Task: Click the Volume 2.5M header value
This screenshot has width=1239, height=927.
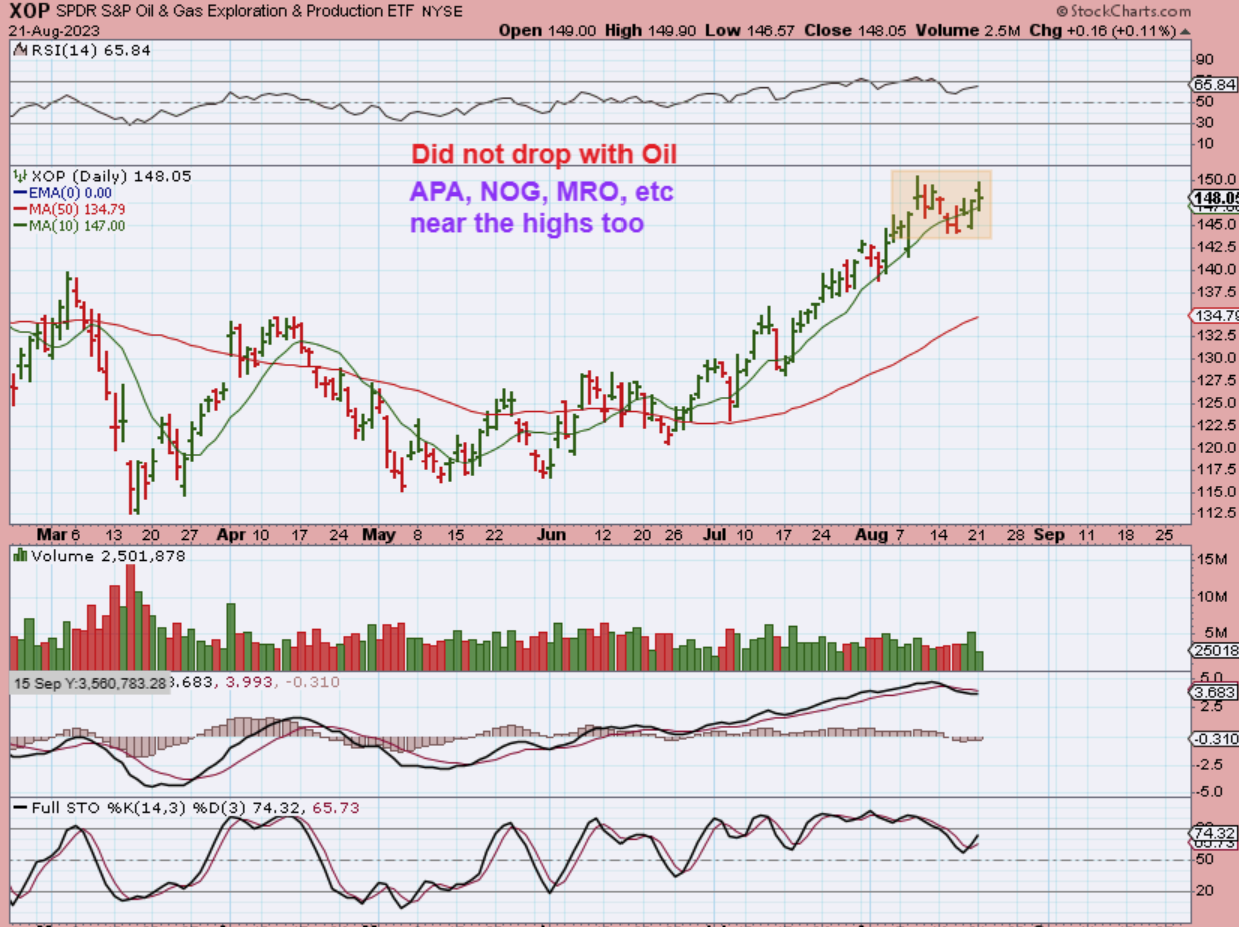Action: [969, 30]
